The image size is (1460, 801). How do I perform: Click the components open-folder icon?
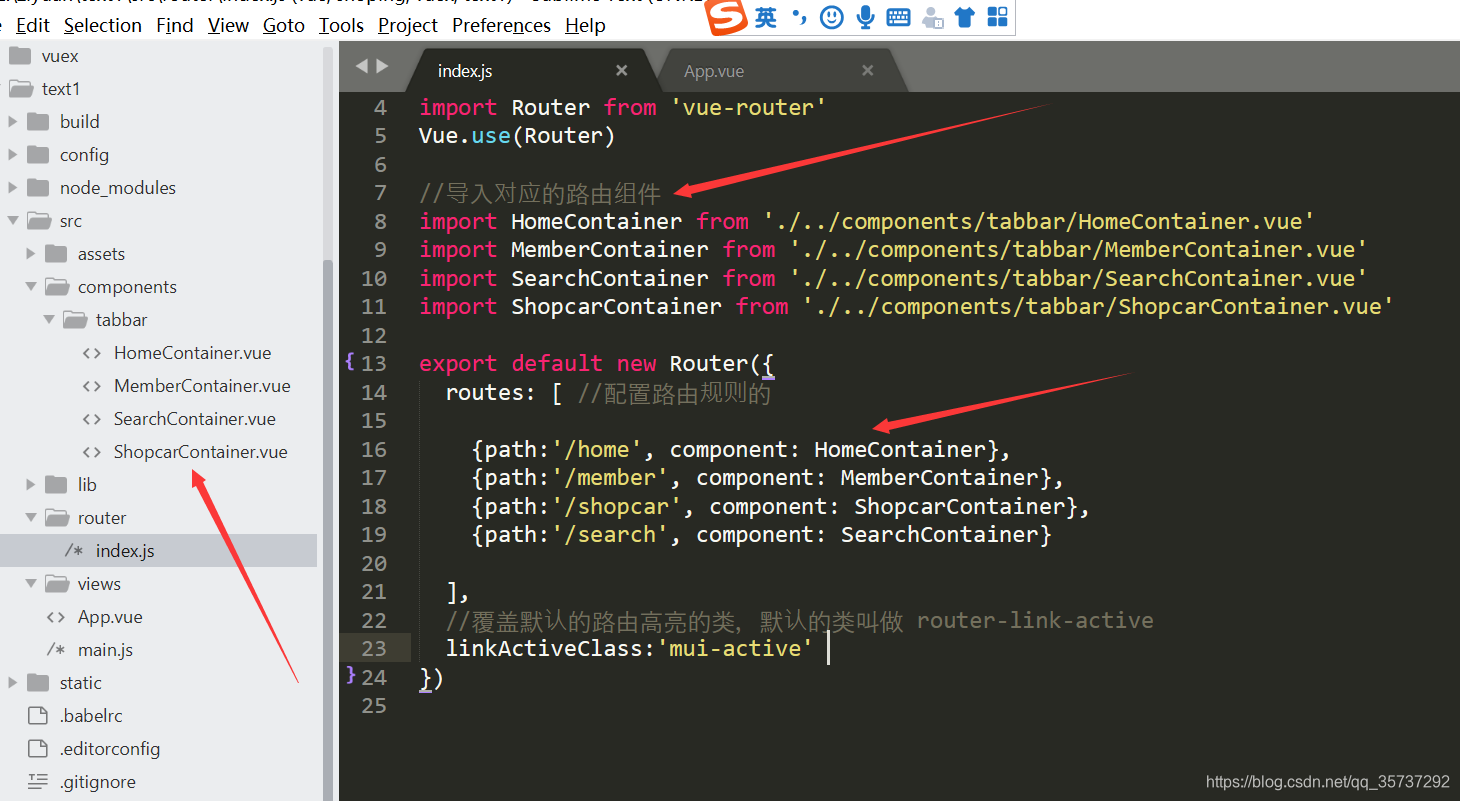[x=57, y=287]
